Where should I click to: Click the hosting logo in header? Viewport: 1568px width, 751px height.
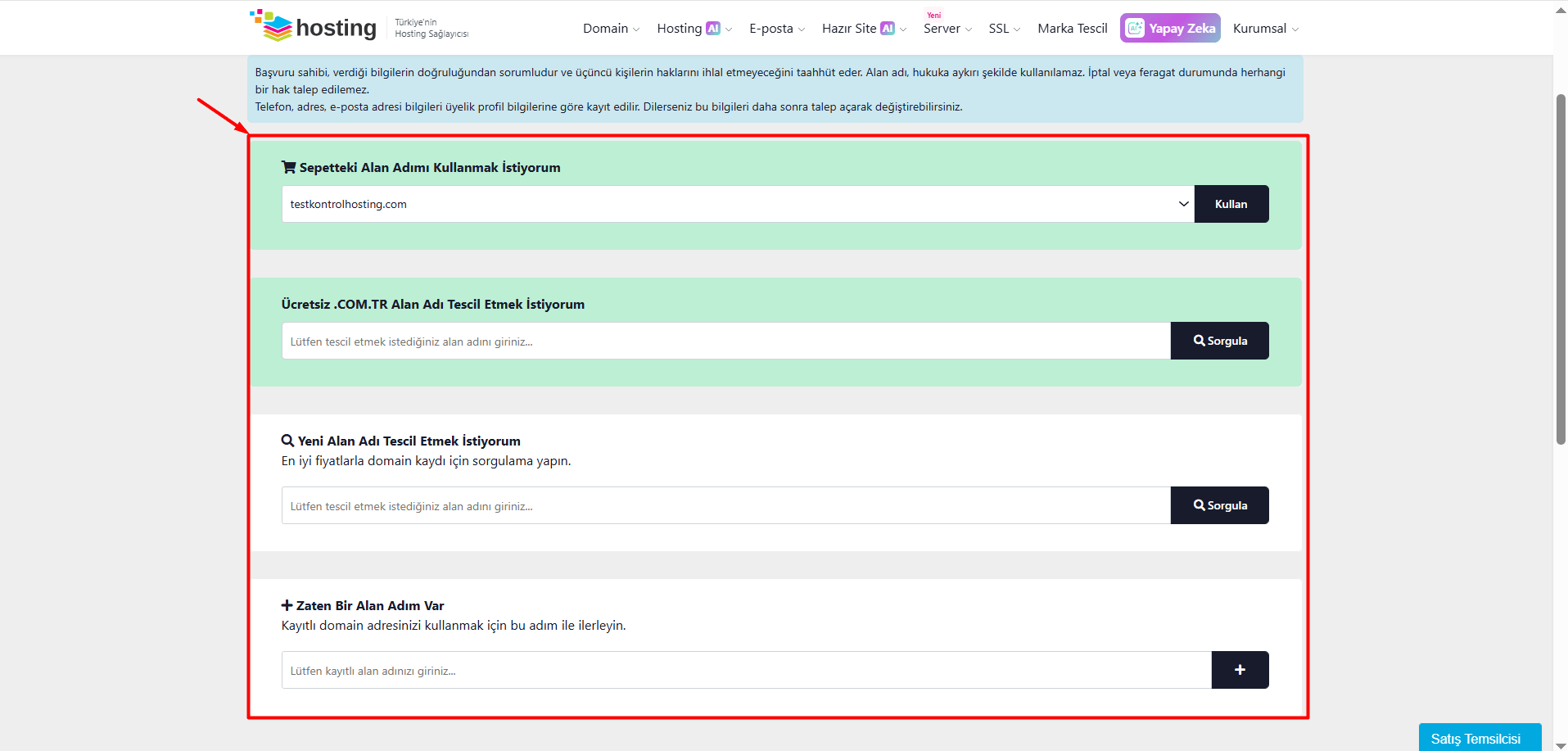pos(313,27)
